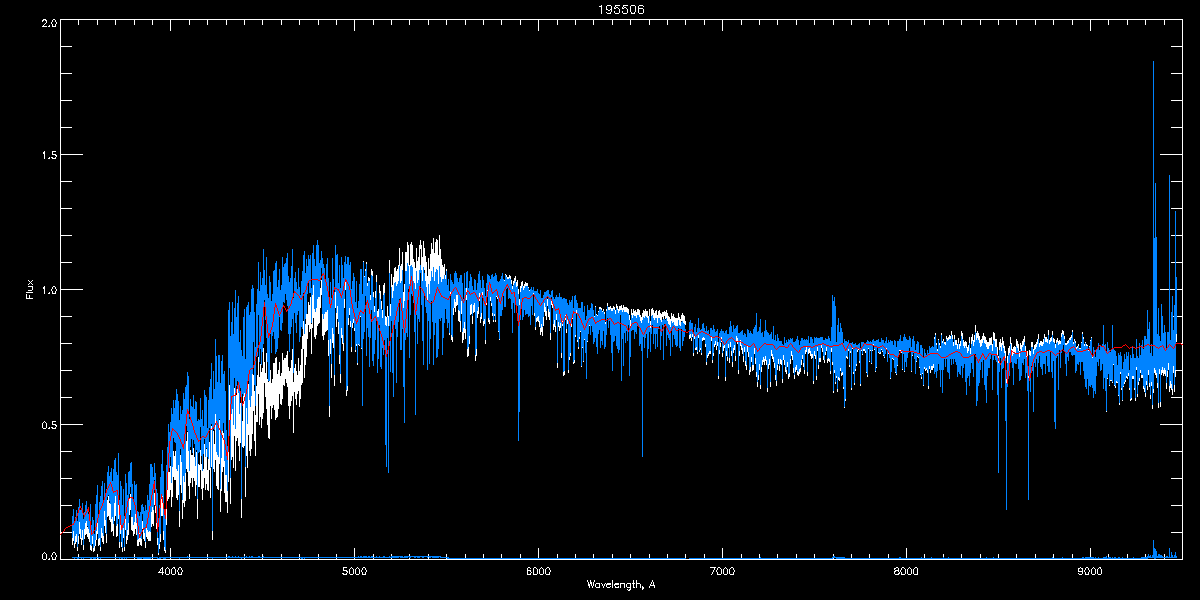Select the 9000 x-axis tick label
The height and width of the screenshot is (600, 1200).
click(1090, 571)
